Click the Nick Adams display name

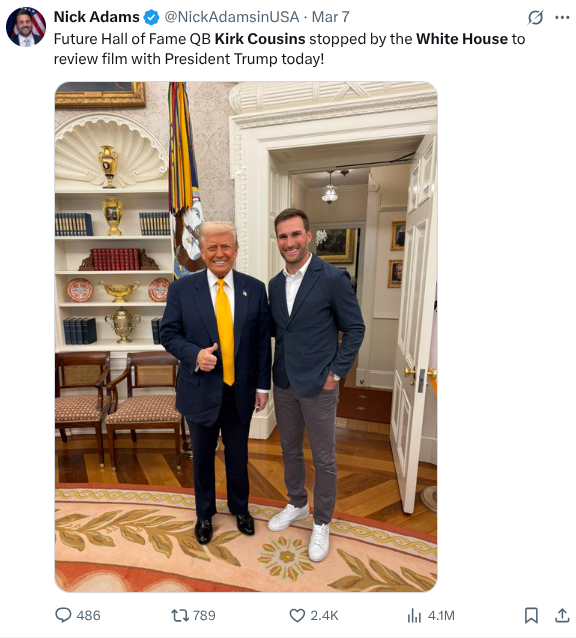(96, 17)
